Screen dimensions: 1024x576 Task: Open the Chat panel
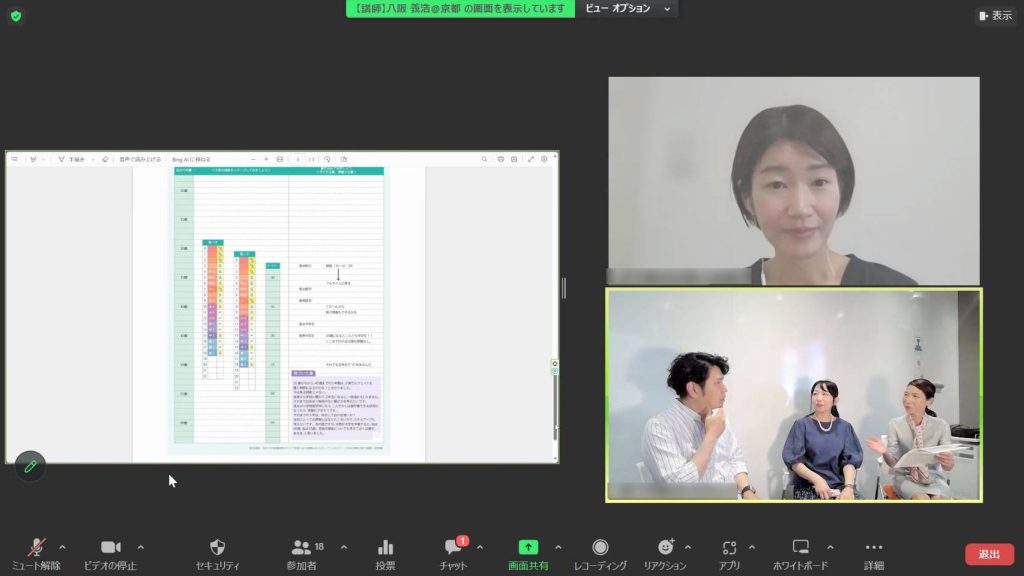pyautogui.click(x=454, y=548)
